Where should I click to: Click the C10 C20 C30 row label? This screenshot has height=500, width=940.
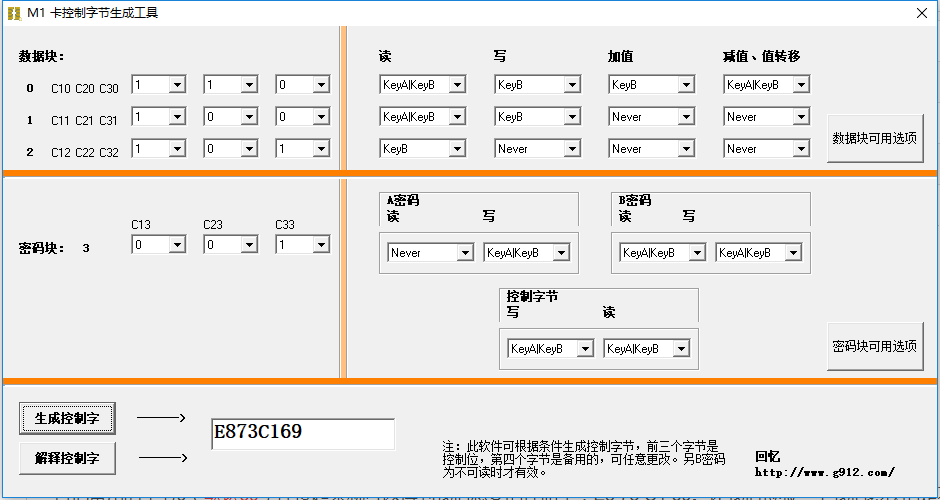pyautogui.click(x=85, y=89)
